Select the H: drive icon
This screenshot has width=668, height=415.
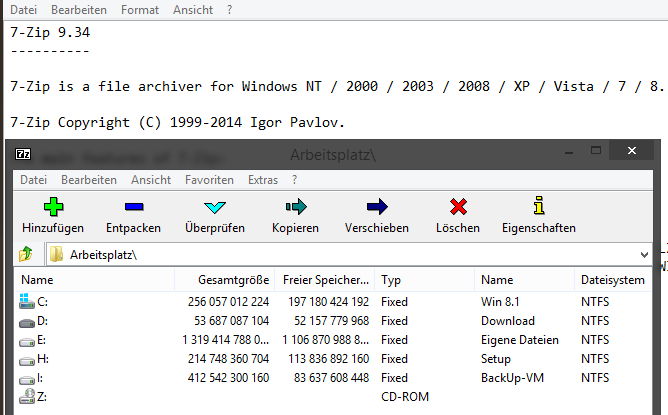click(x=27, y=360)
